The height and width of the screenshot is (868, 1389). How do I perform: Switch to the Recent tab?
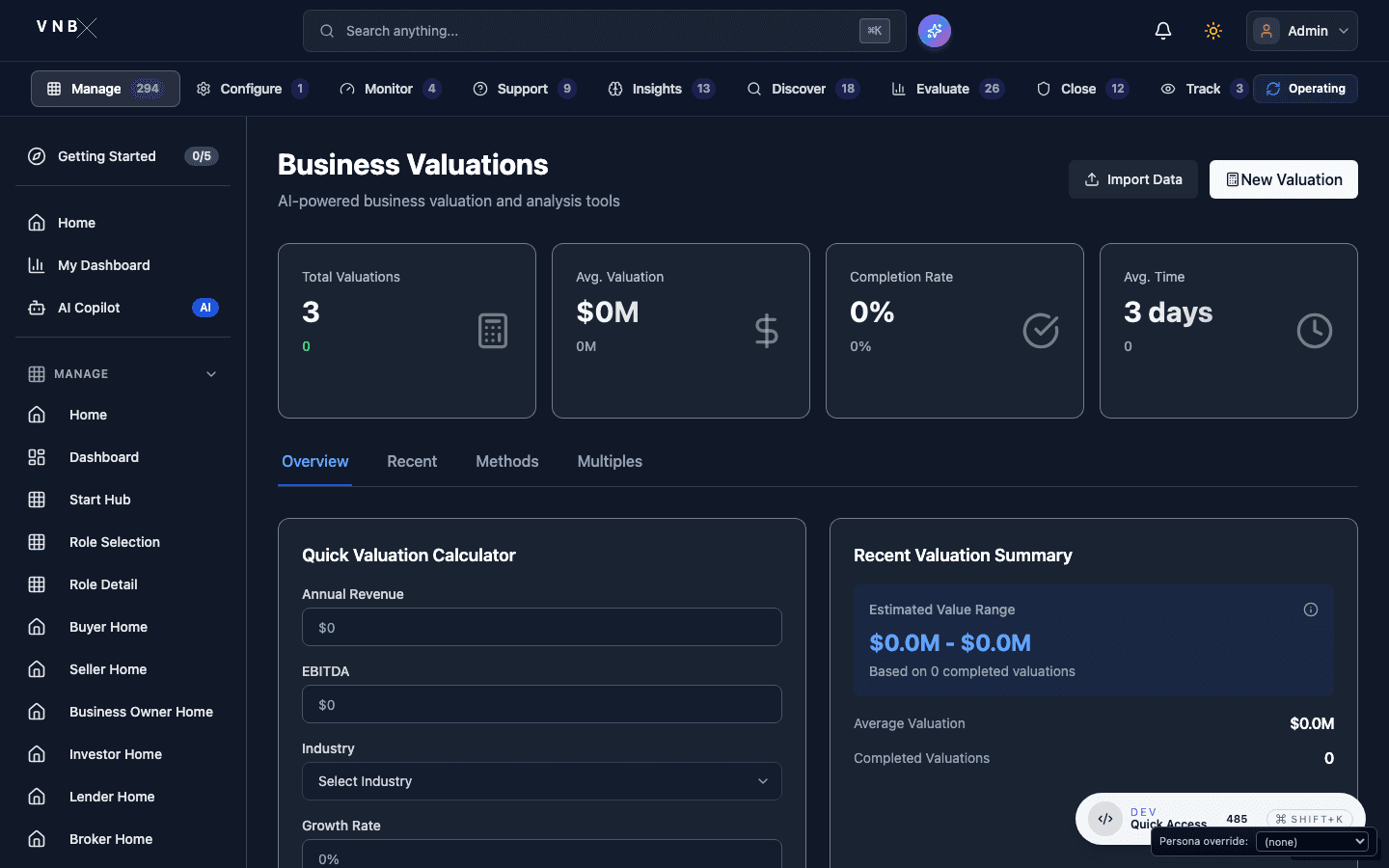[412, 461]
